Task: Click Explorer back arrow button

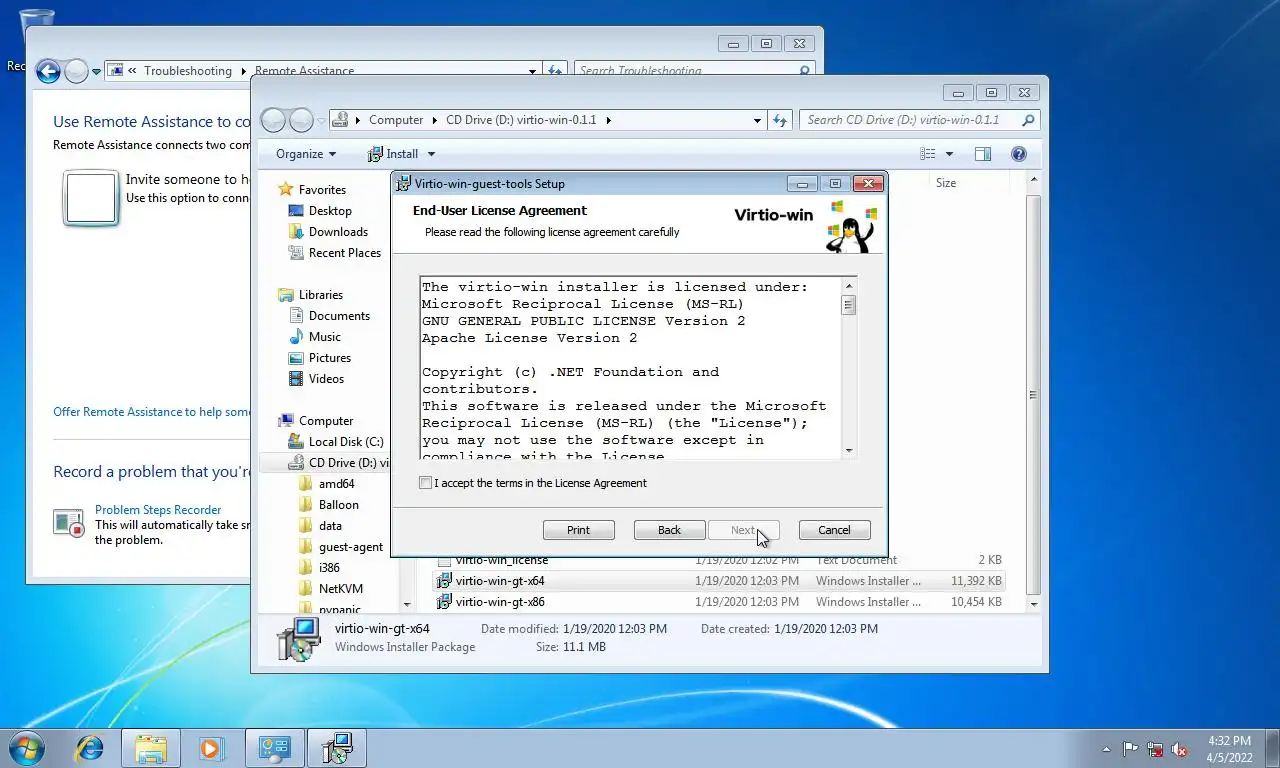Action: pyautogui.click(x=273, y=120)
